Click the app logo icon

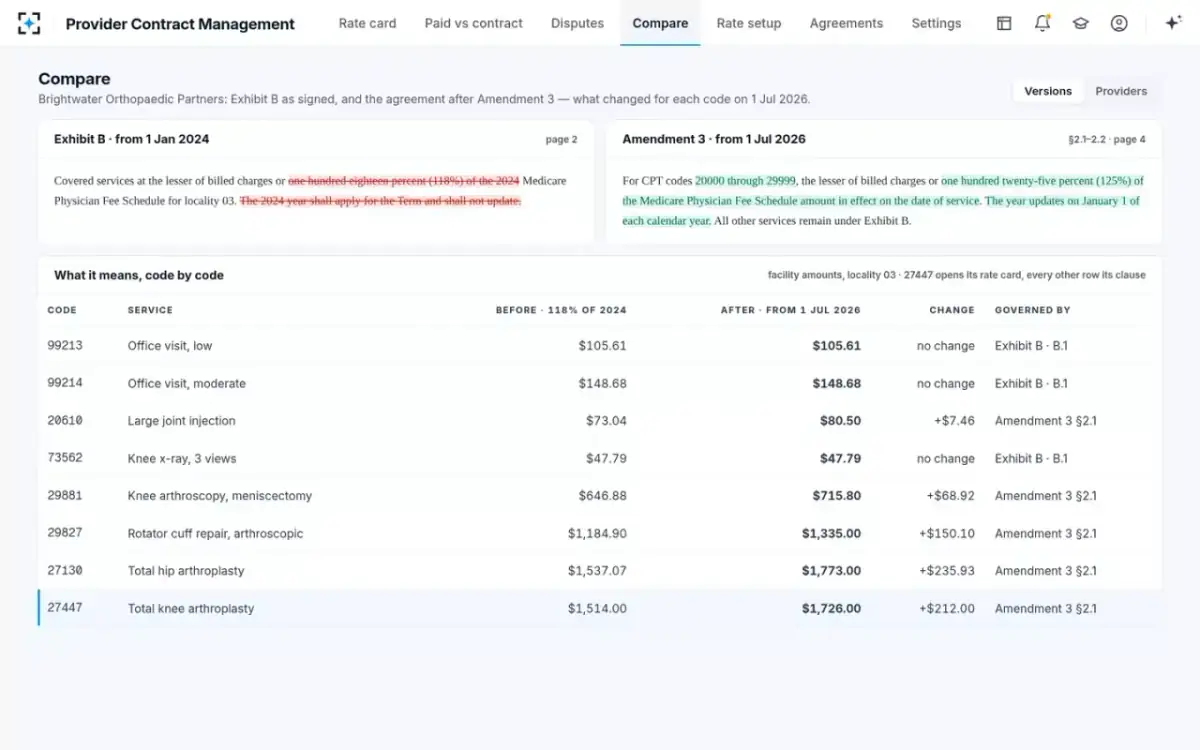(x=29, y=23)
